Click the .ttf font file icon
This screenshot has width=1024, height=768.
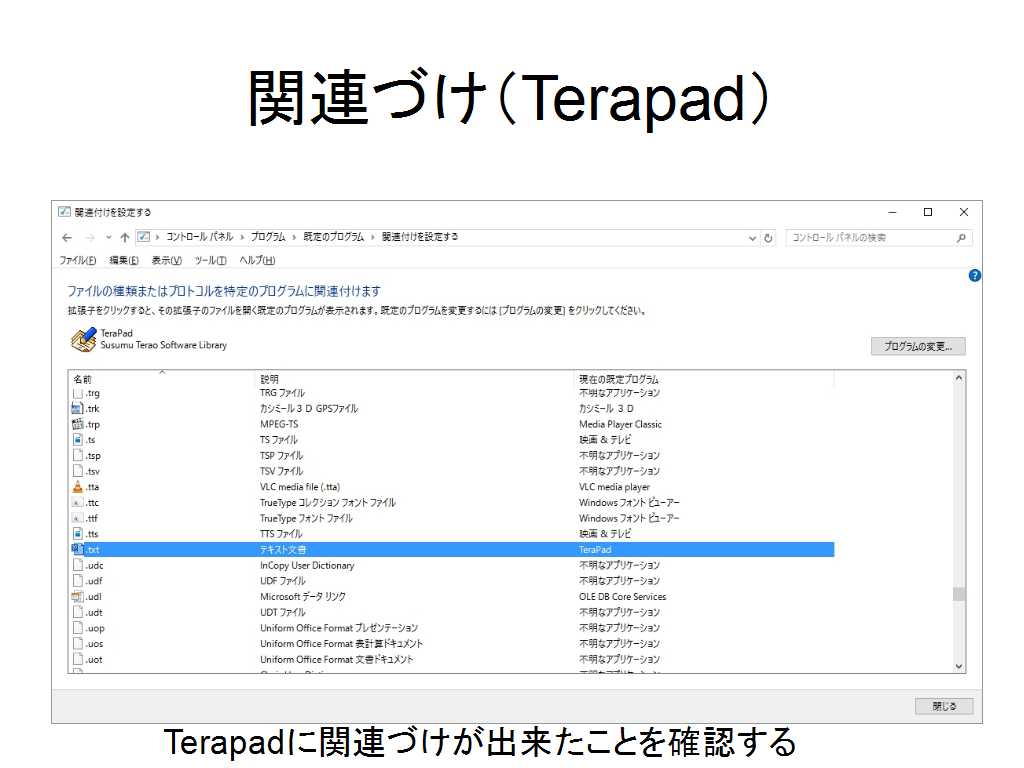pyautogui.click(x=78, y=518)
